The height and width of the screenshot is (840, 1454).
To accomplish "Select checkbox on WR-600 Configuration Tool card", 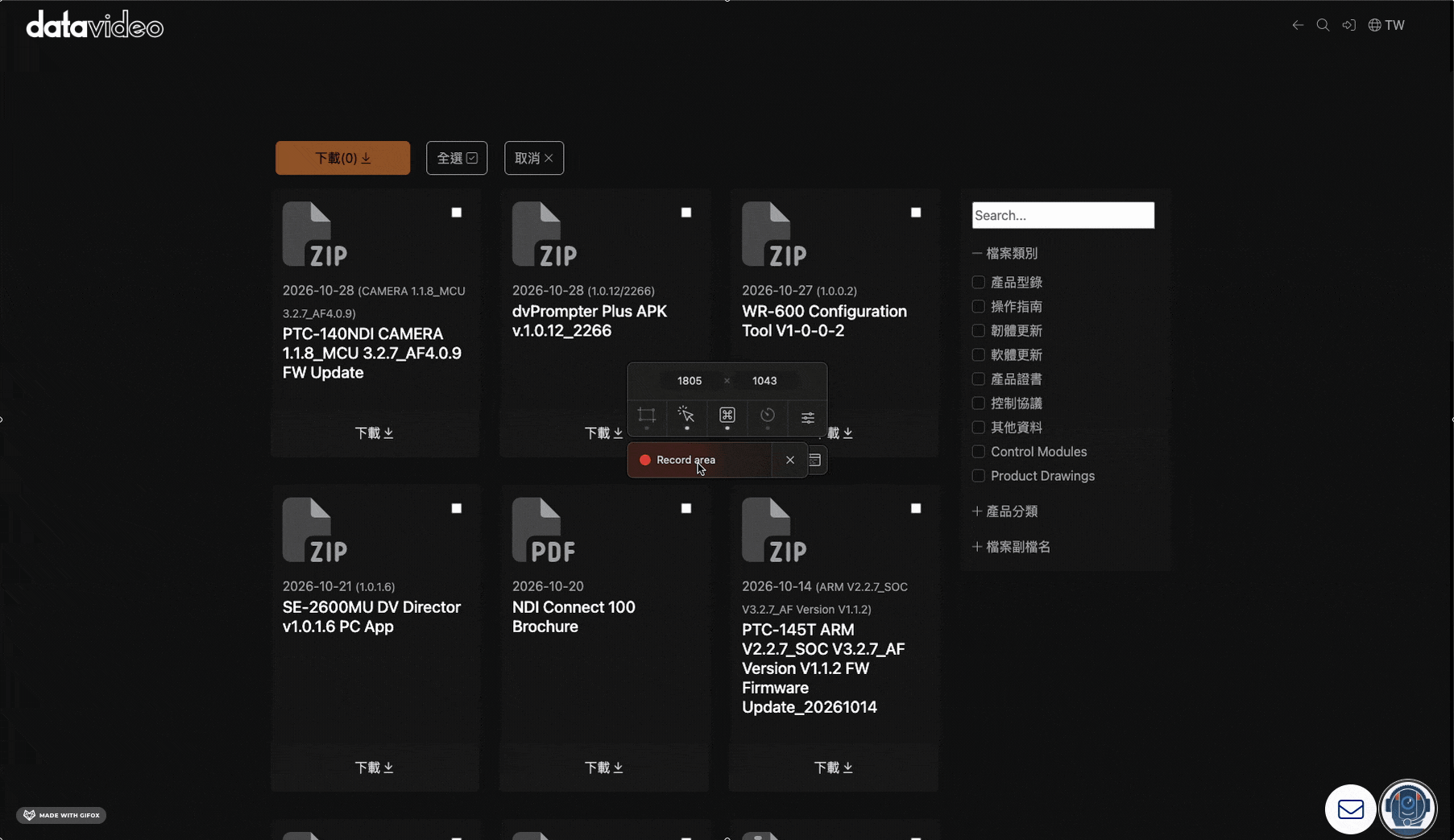I will click(916, 213).
